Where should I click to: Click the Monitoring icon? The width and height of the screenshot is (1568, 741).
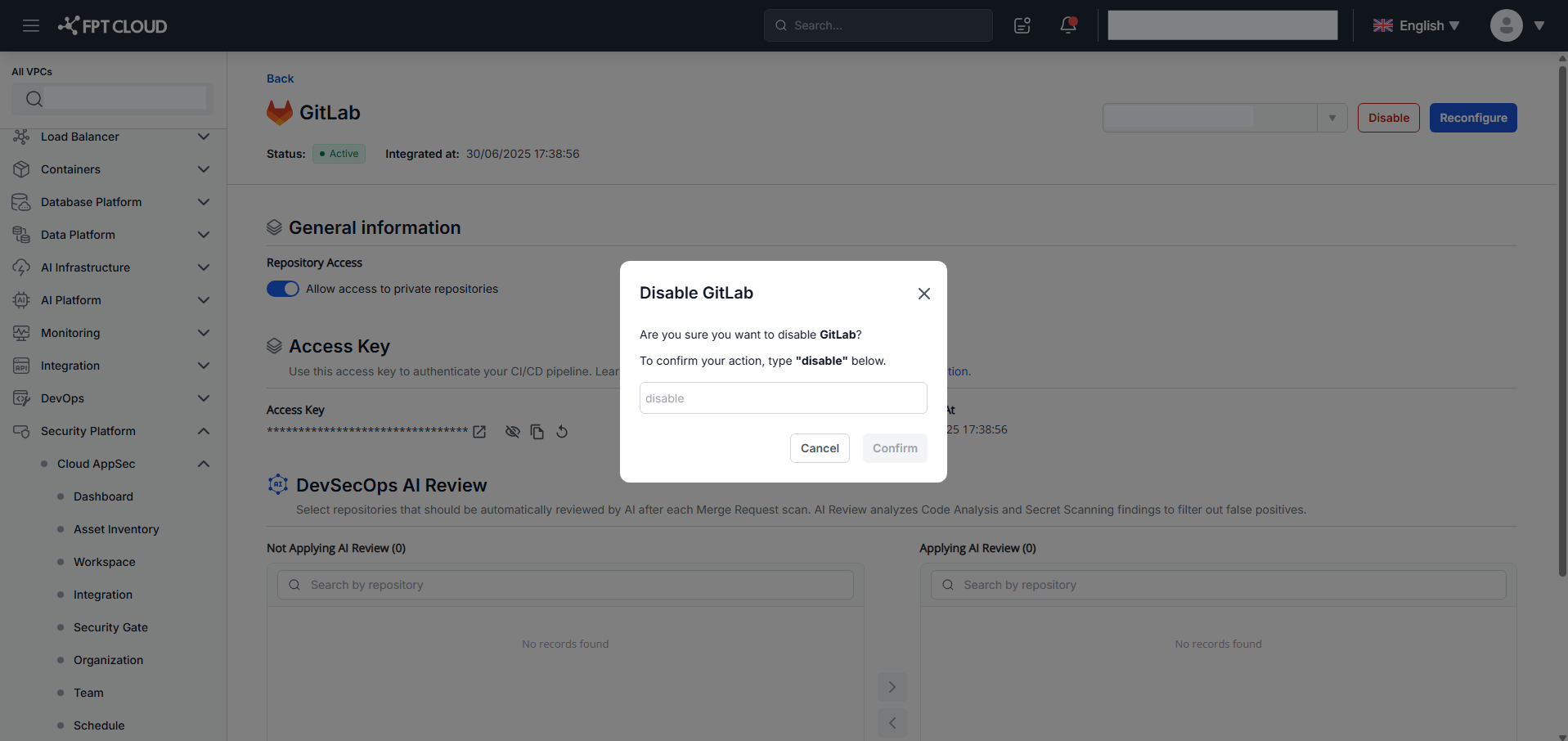coord(21,333)
